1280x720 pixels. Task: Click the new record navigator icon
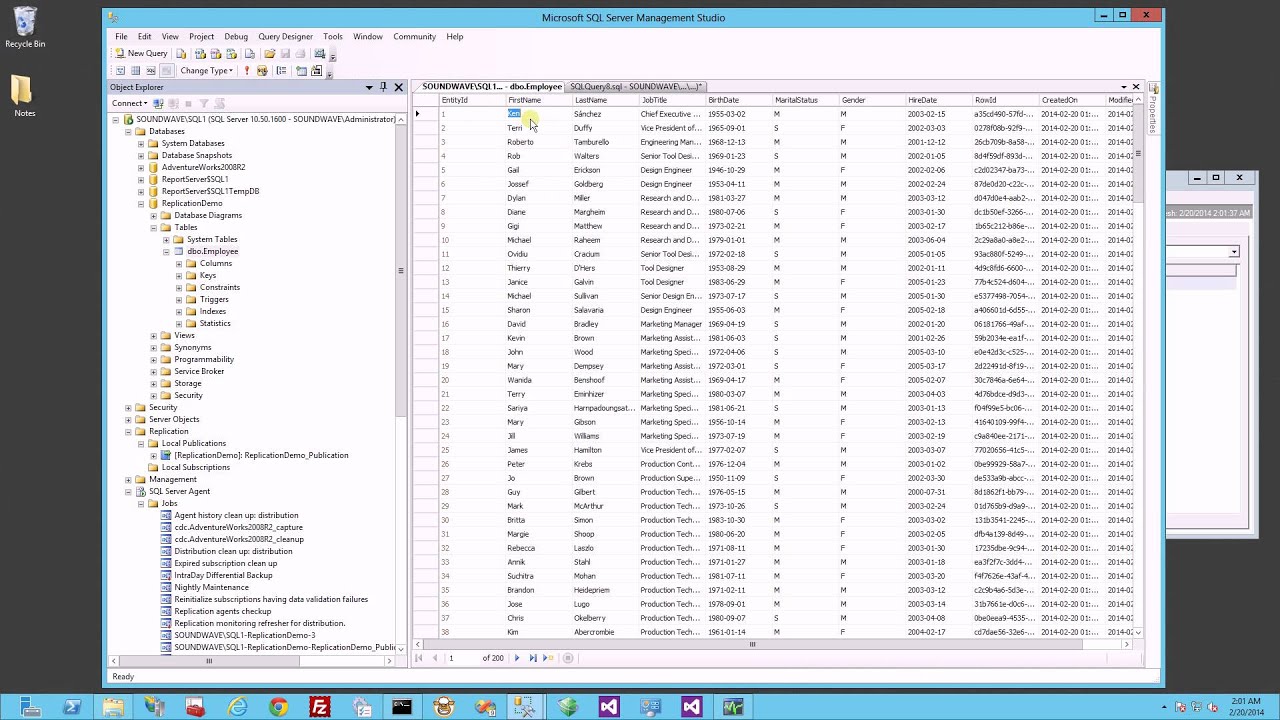[x=548, y=658]
